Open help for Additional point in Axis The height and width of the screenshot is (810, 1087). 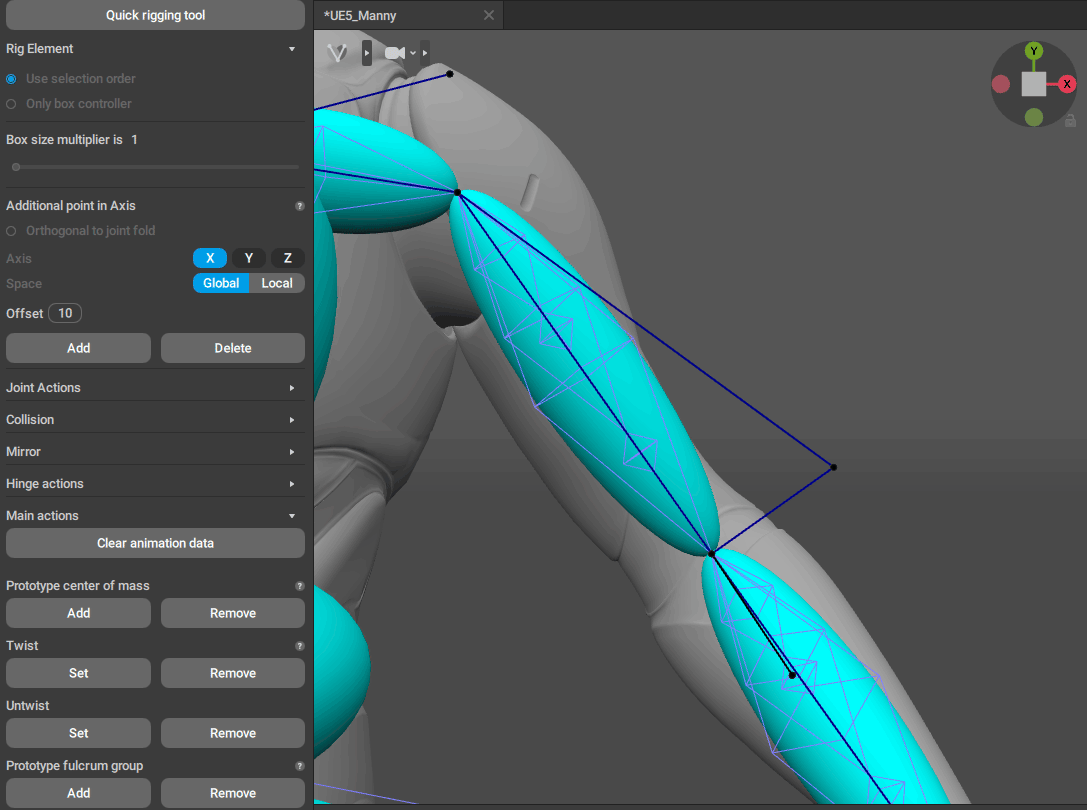click(299, 206)
